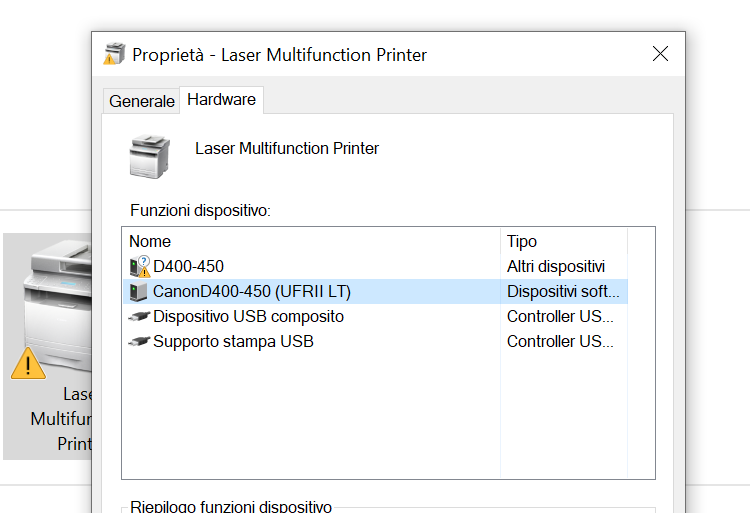Screen dimensions: 750x513
Task: Select the Supporto stampa USB entry
Action: (x=233, y=342)
